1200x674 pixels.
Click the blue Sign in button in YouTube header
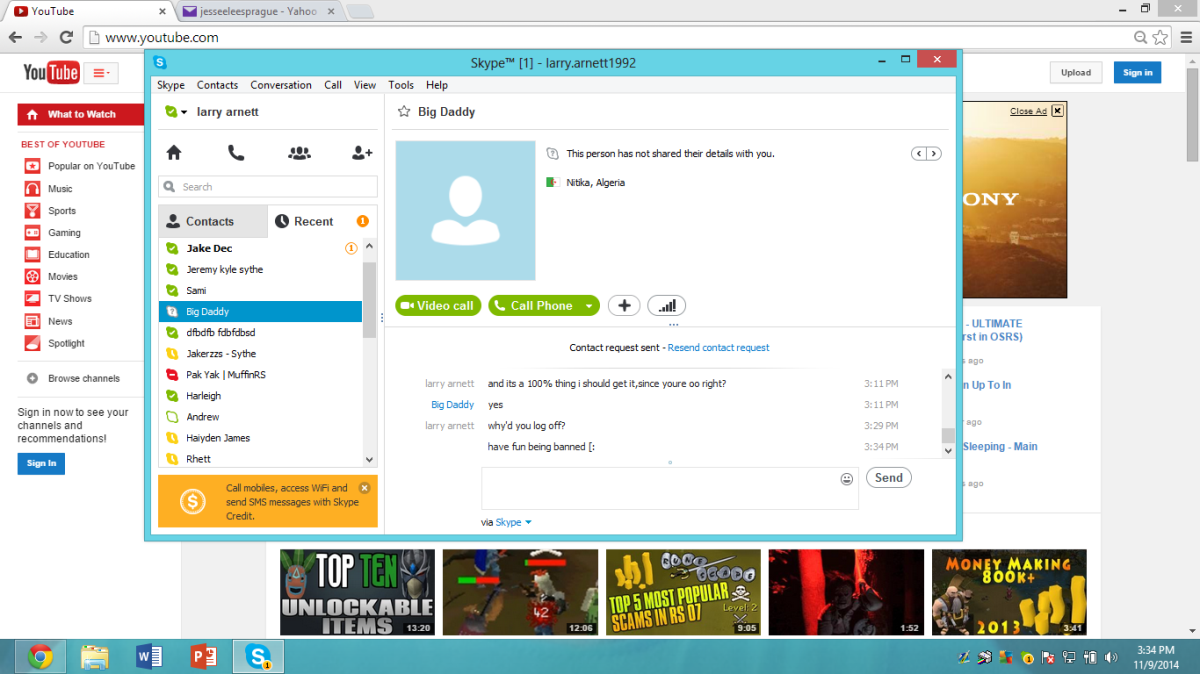(x=1138, y=73)
